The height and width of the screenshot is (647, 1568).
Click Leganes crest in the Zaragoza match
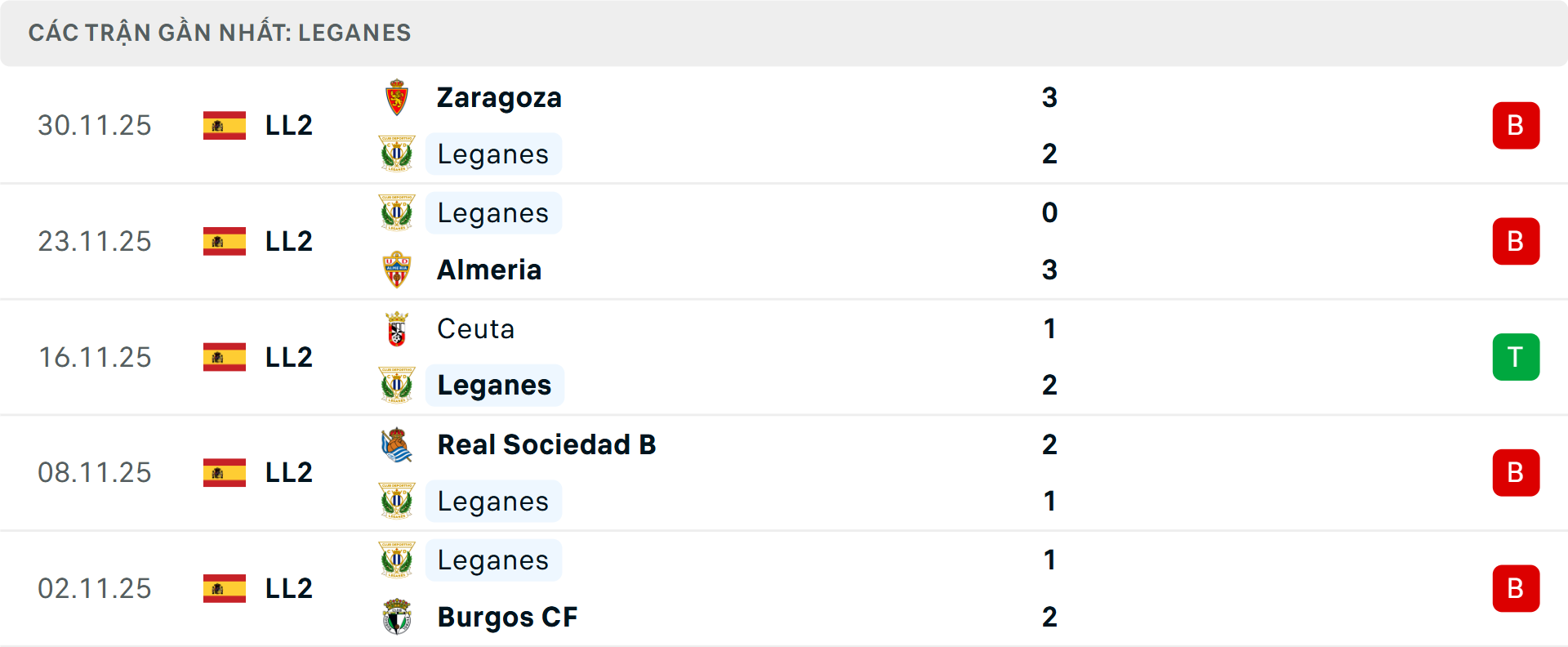point(397,154)
